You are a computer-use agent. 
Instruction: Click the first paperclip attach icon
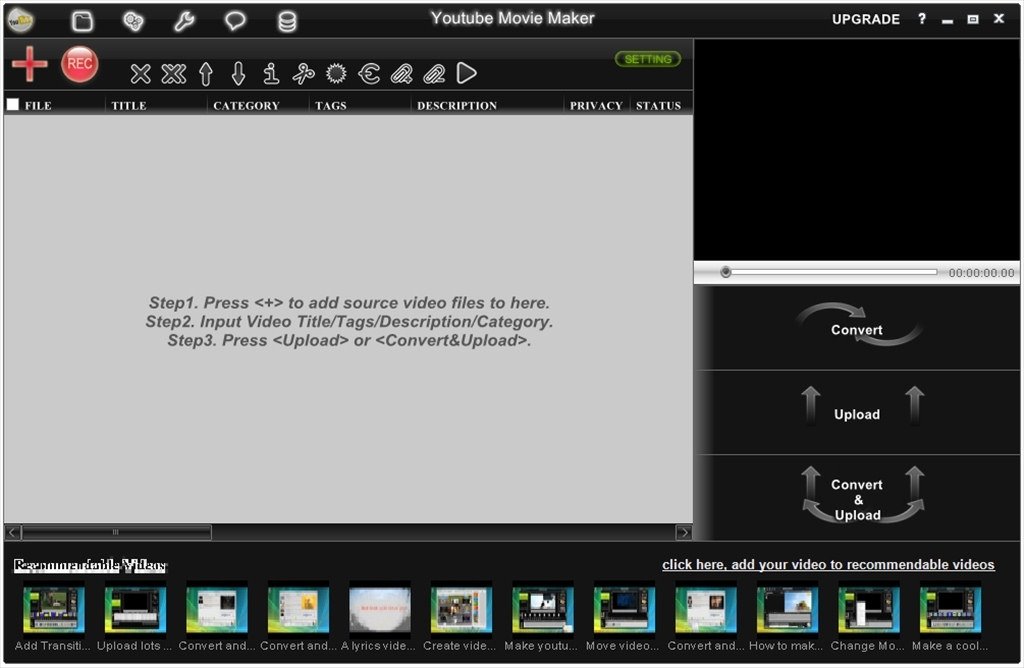(402, 74)
